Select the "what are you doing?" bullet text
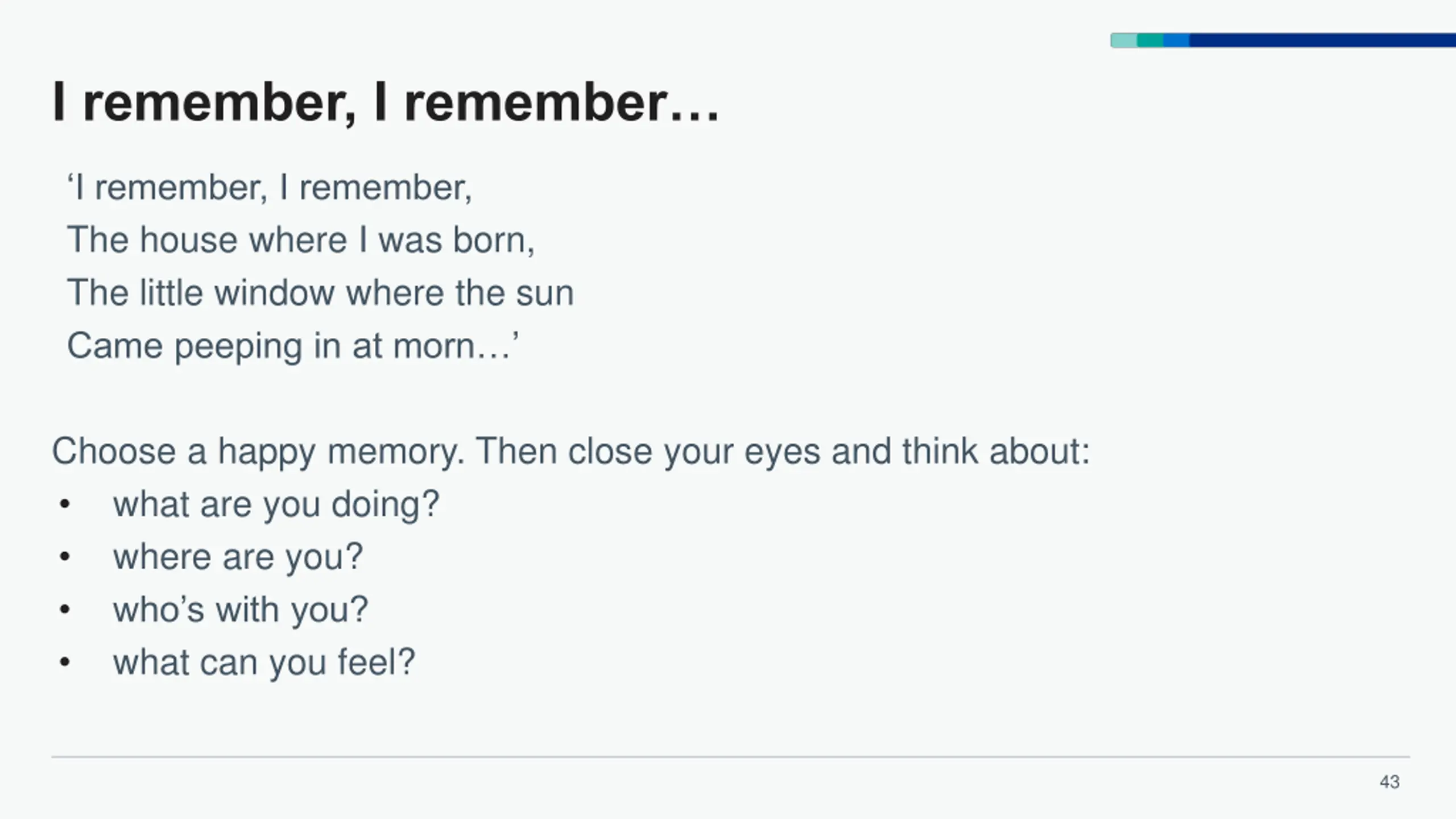The image size is (1456, 819). (276, 504)
